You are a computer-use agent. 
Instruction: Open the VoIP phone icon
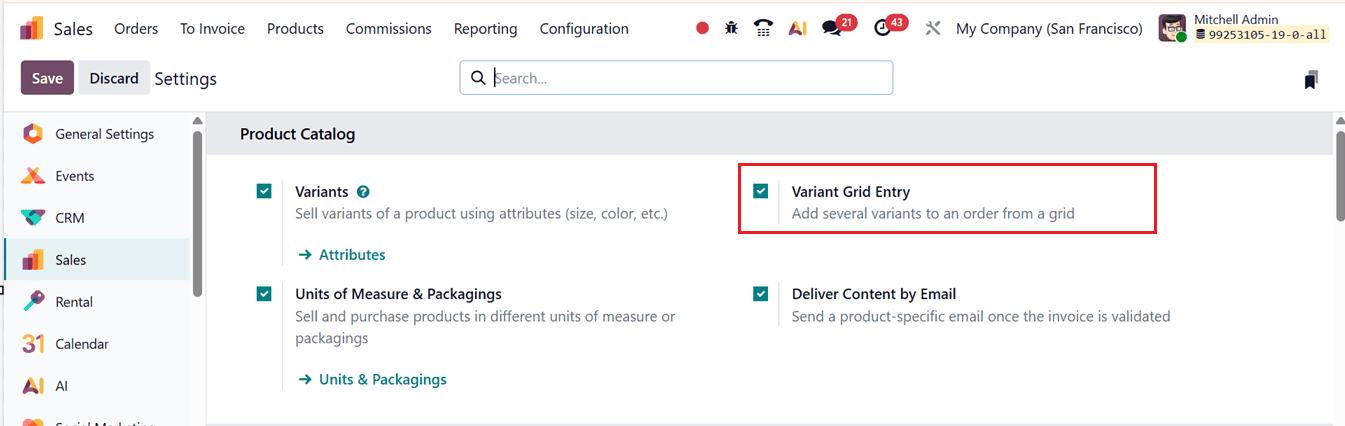764,28
